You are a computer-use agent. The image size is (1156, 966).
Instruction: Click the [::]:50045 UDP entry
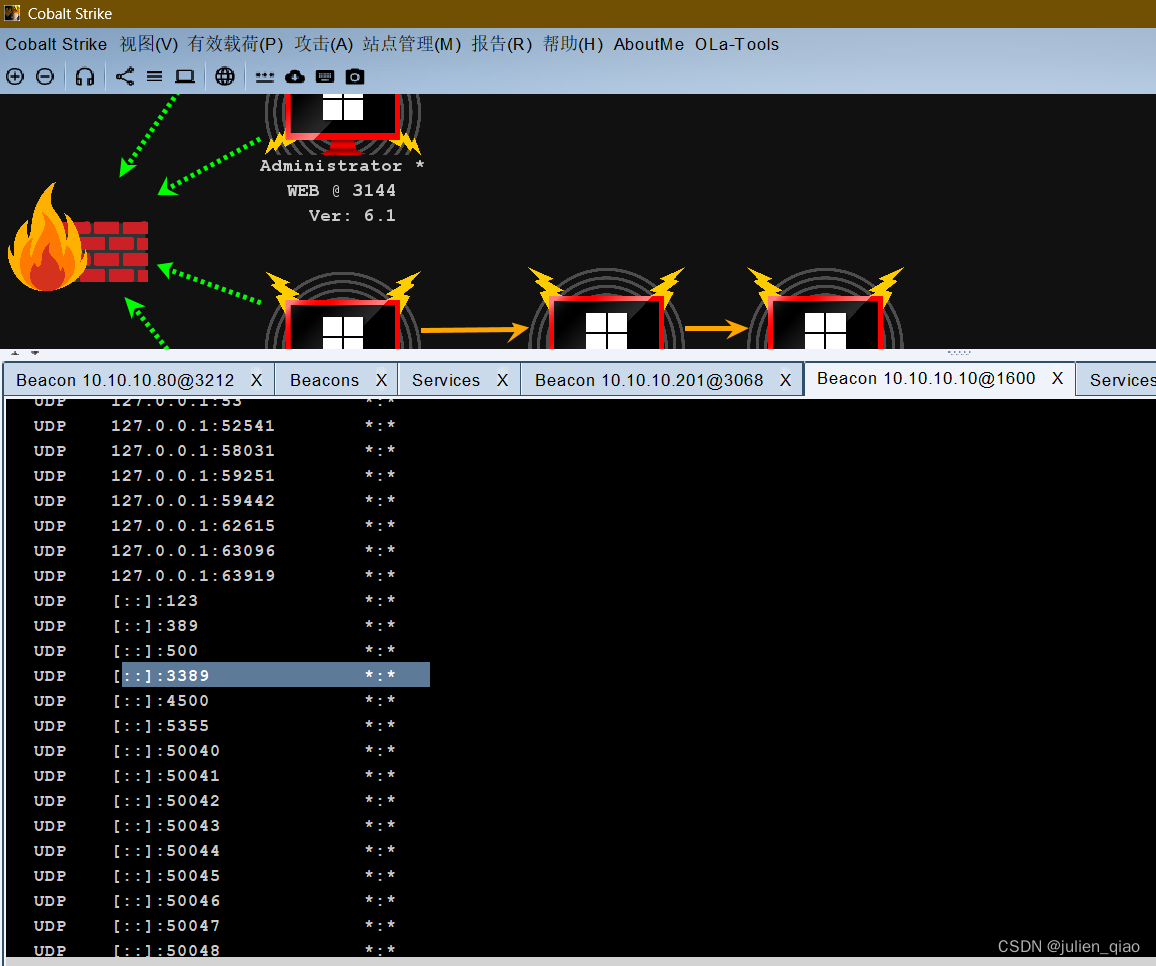tap(215, 876)
